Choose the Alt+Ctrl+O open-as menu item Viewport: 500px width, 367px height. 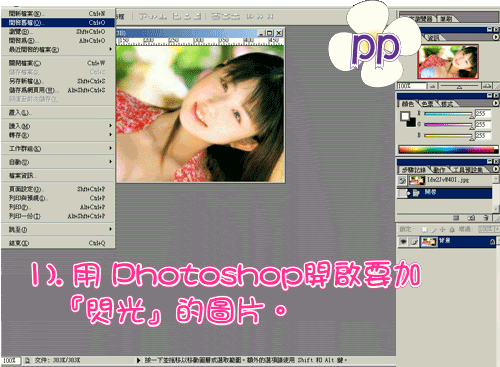coord(58,41)
